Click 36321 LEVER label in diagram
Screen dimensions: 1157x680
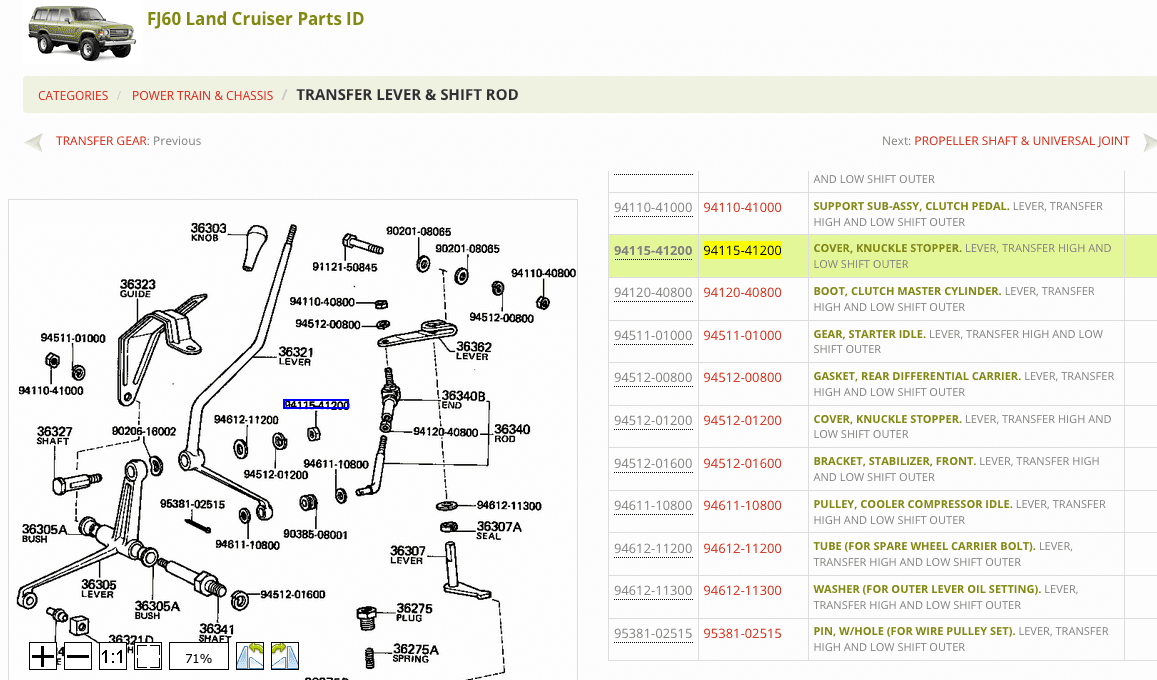pos(296,356)
